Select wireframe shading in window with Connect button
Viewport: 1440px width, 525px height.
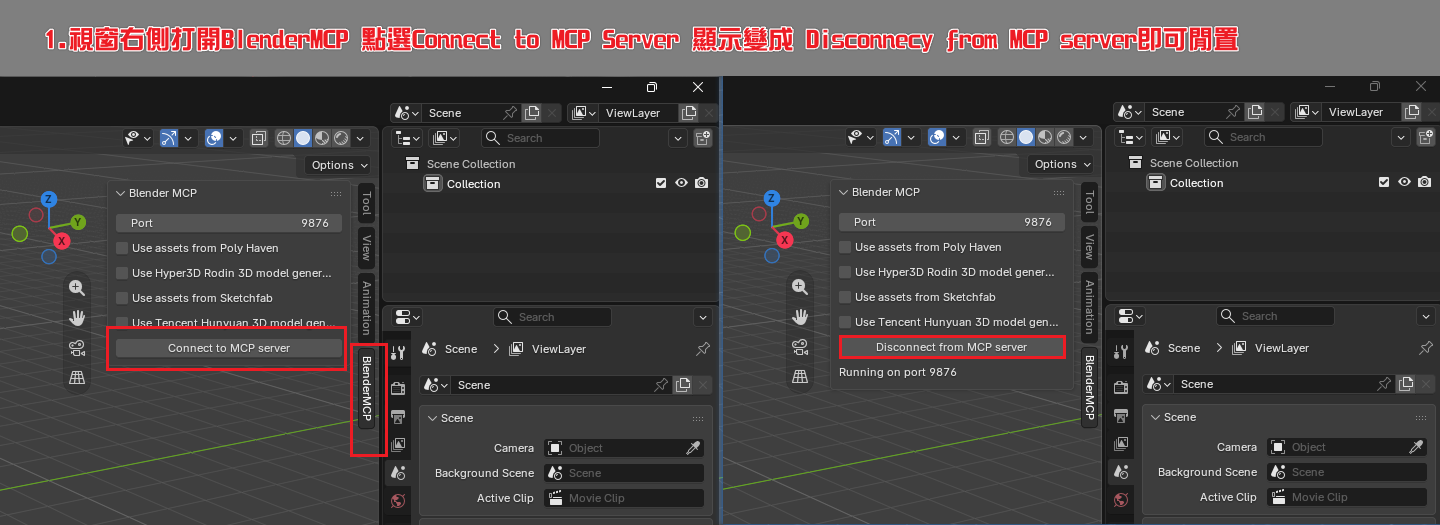pos(284,138)
